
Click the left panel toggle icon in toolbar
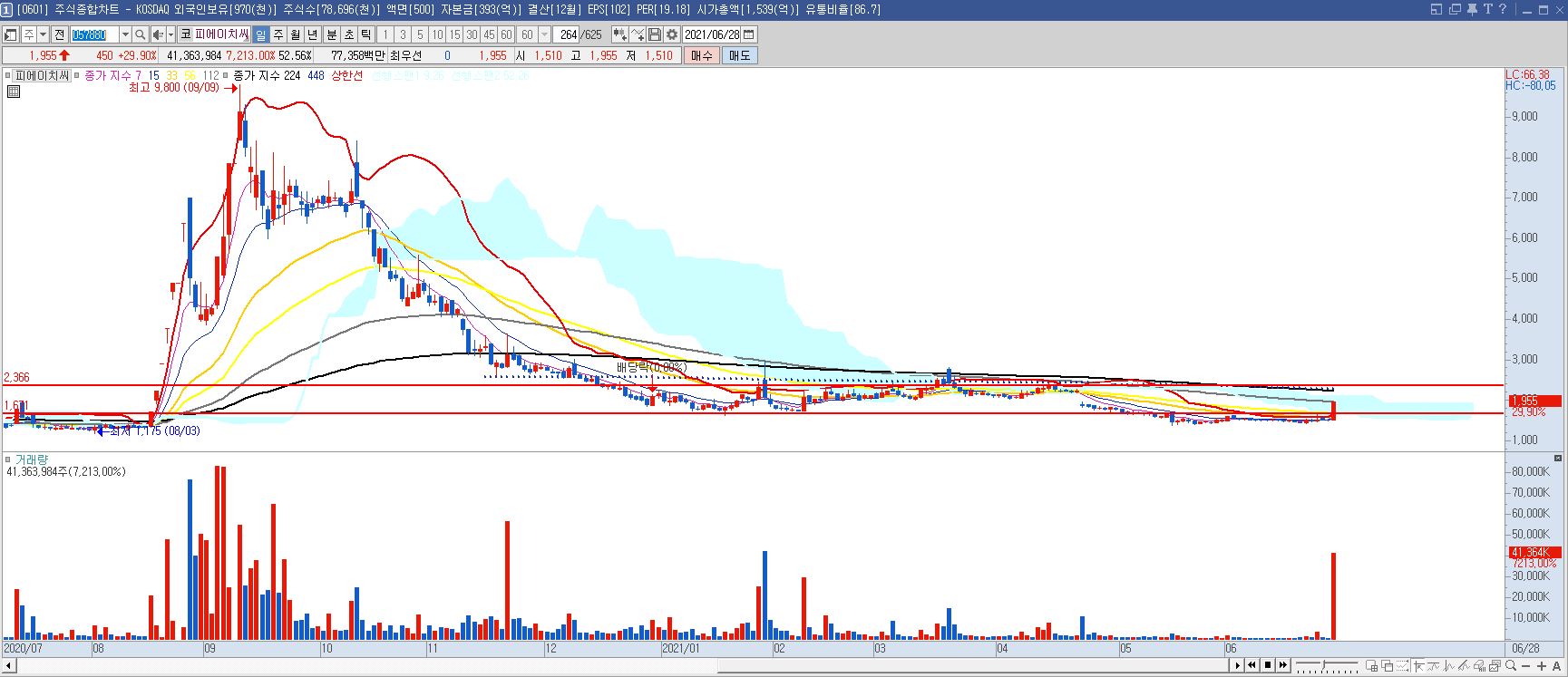point(10,34)
